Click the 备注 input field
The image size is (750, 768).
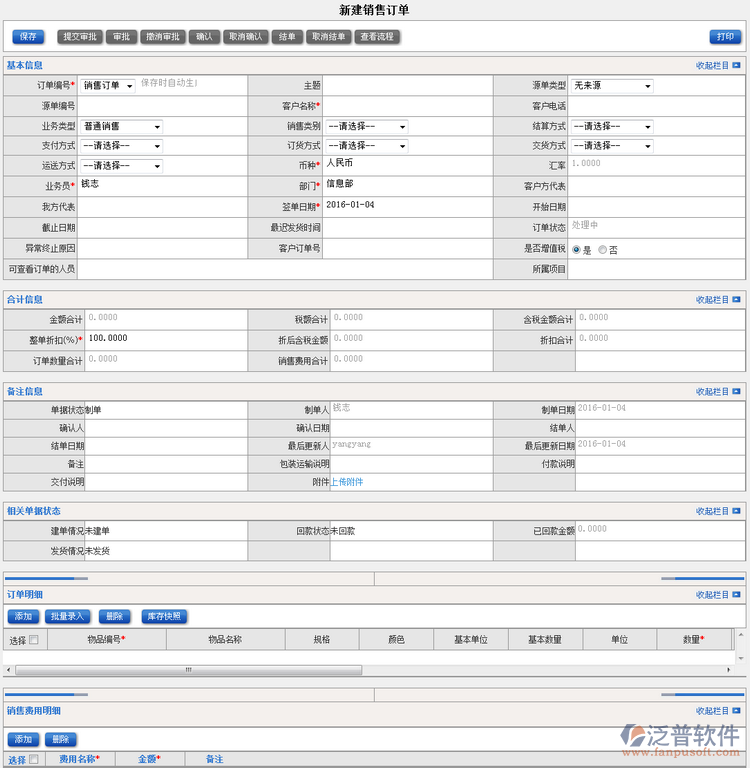pyautogui.click(x=166, y=464)
